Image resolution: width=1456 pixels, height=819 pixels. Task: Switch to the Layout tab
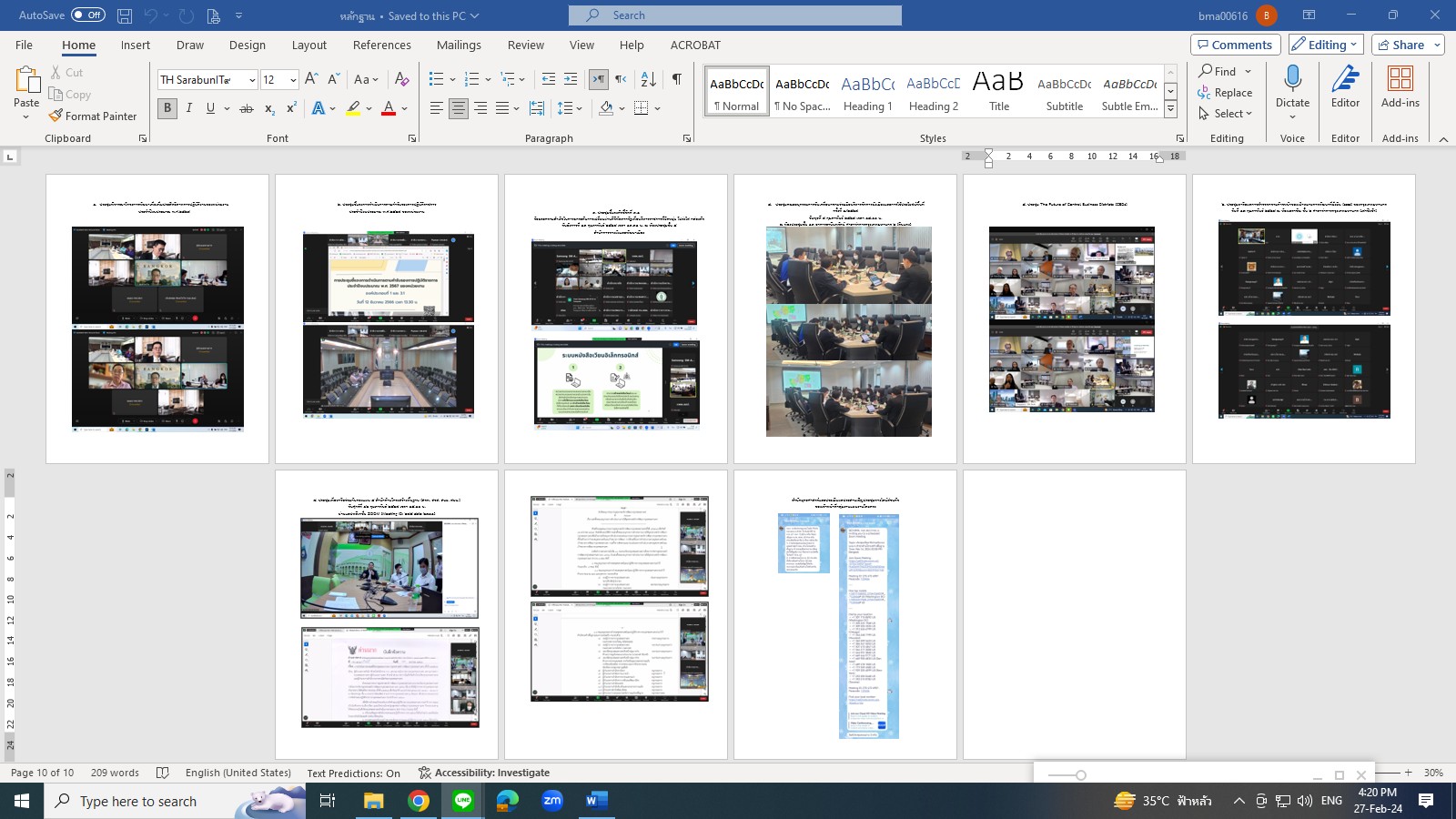(x=308, y=45)
